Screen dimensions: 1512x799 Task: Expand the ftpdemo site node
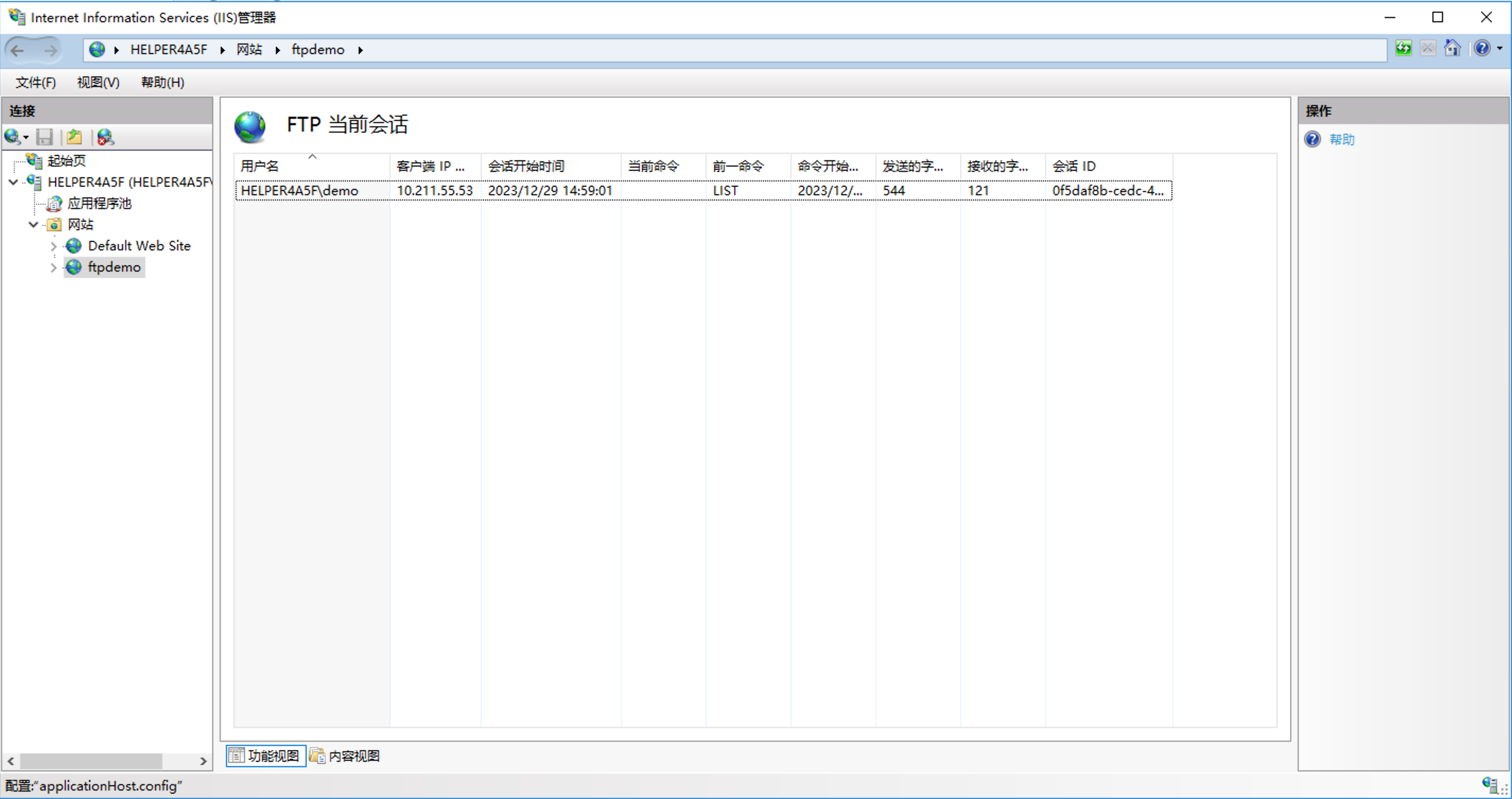click(54, 268)
